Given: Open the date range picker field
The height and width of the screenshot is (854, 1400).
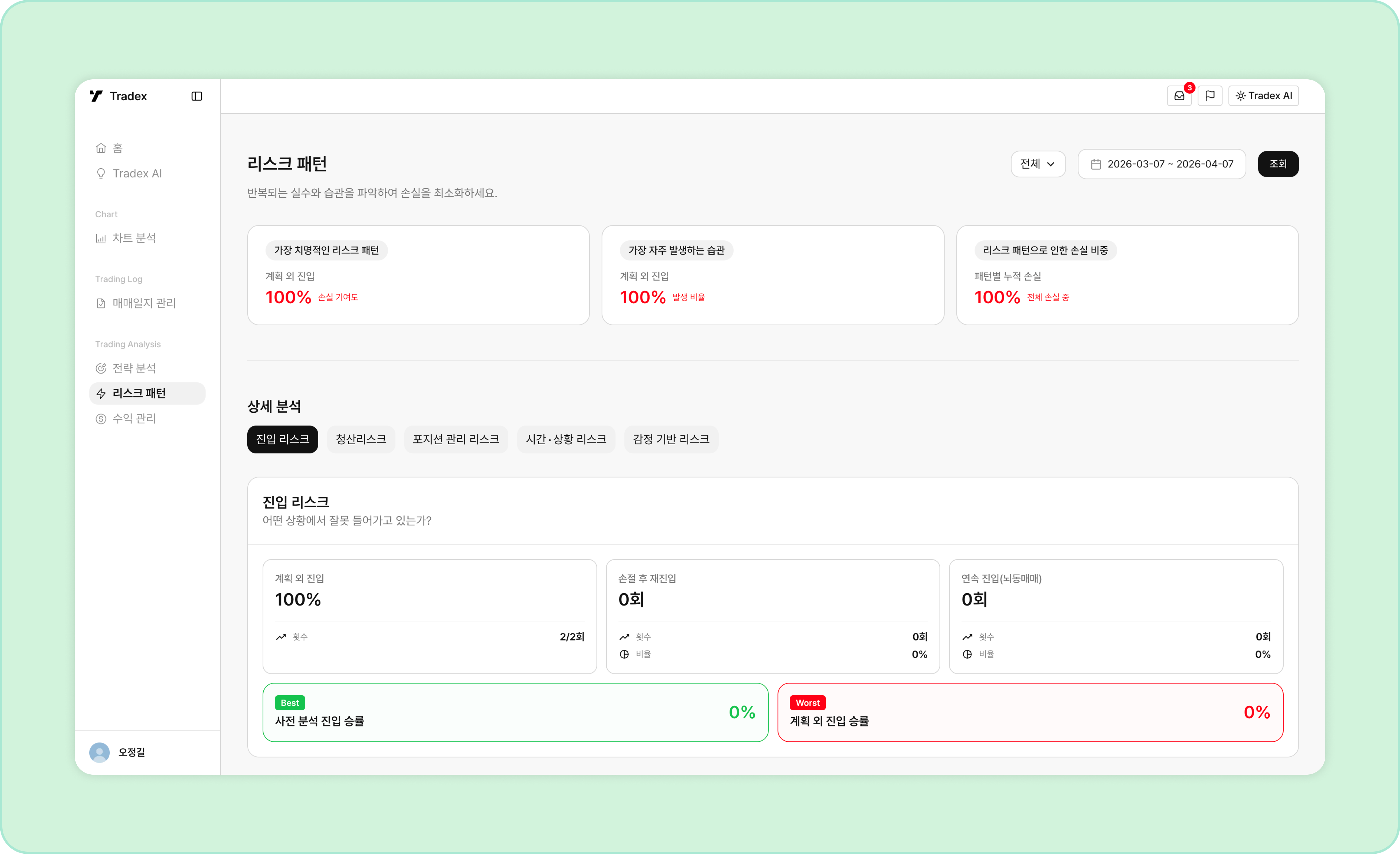Looking at the screenshot, I should [1162, 164].
